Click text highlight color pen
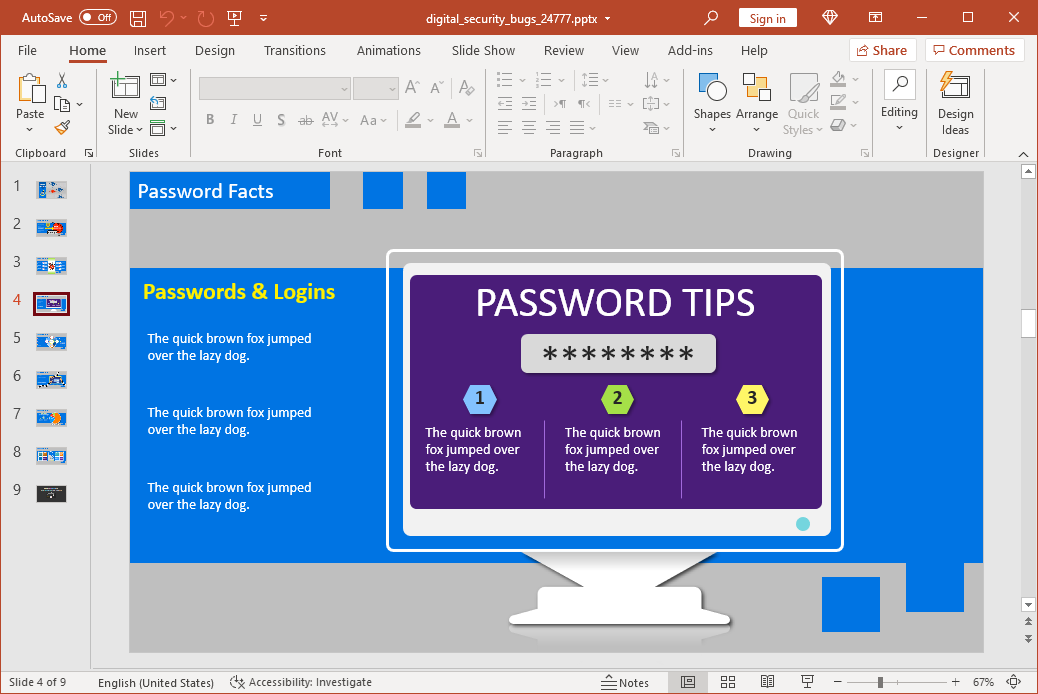Image resolution: width=1038 pixels, height=694 pixels. tap(413, 120)
